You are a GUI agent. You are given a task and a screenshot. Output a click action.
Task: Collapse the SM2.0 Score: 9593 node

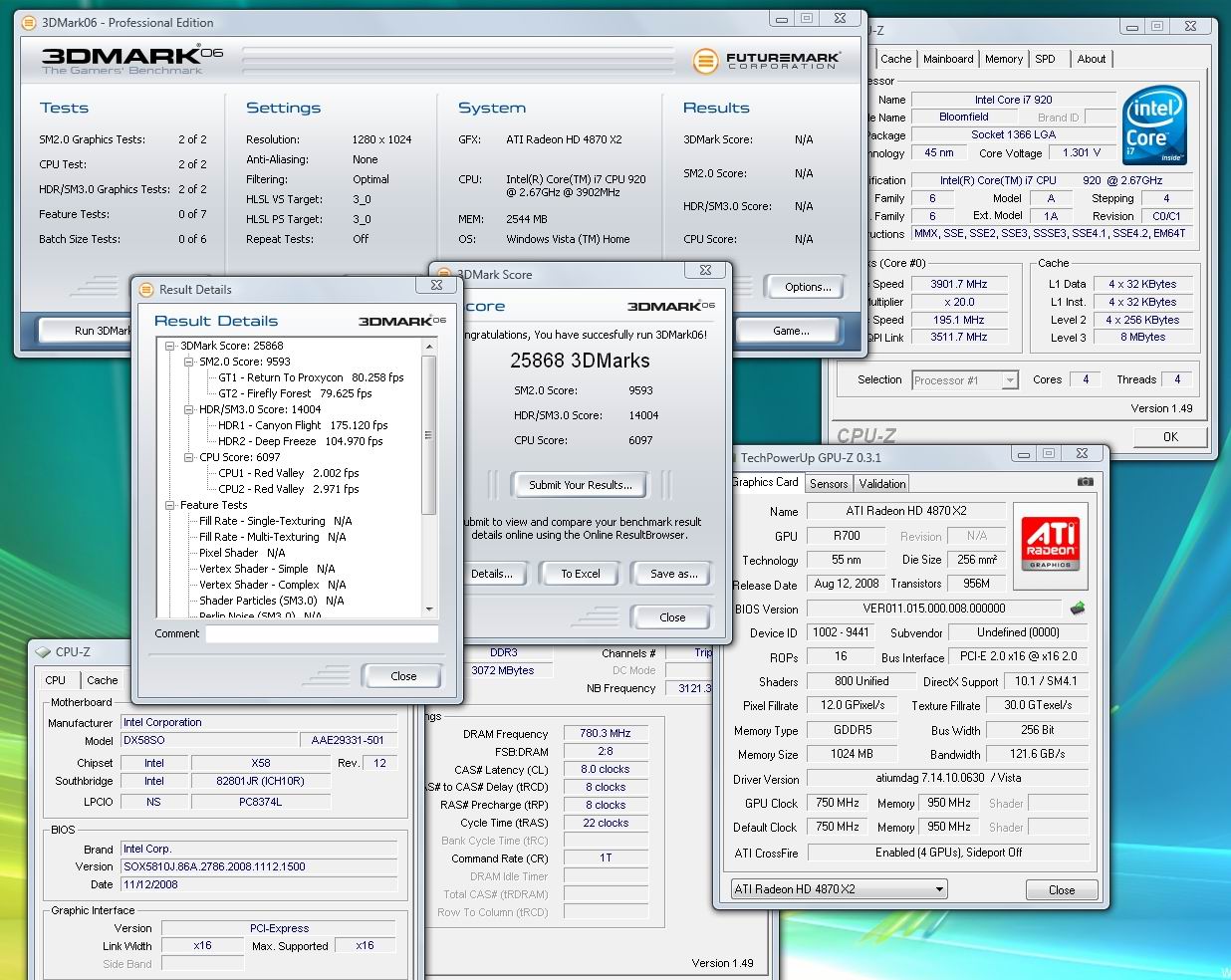click(189, 362)
